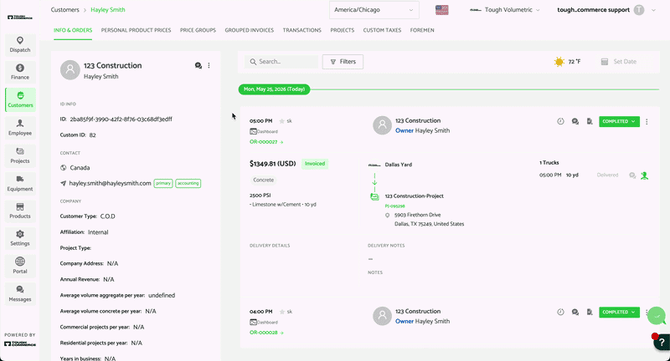Click the history clock icon on order OR-000028

[561, 312]
